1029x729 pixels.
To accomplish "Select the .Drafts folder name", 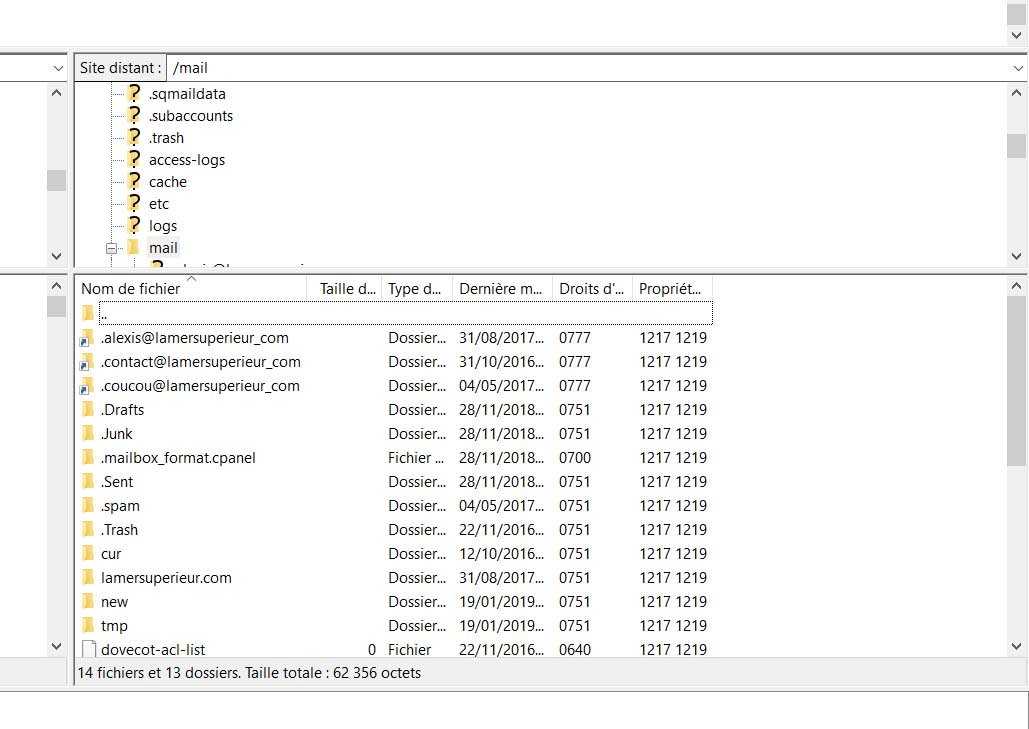I will (122, 410).
